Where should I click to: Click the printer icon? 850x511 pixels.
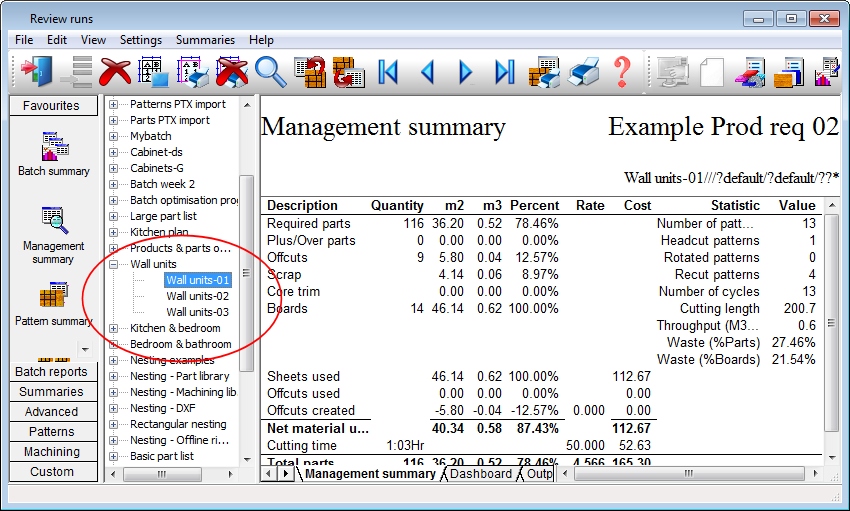click(x=582, y=72)
